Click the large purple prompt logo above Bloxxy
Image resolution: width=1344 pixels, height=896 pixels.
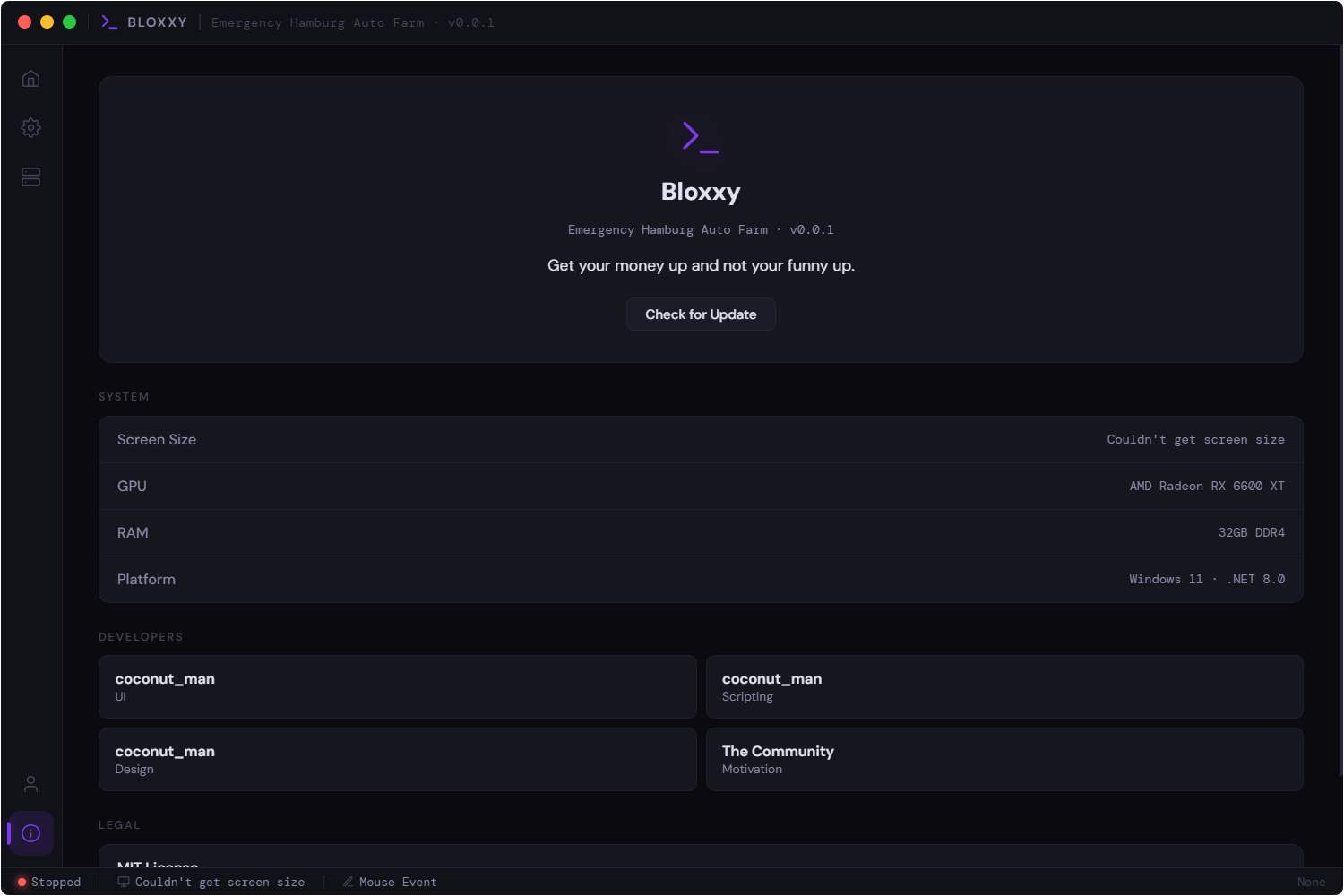pos(701,137)
